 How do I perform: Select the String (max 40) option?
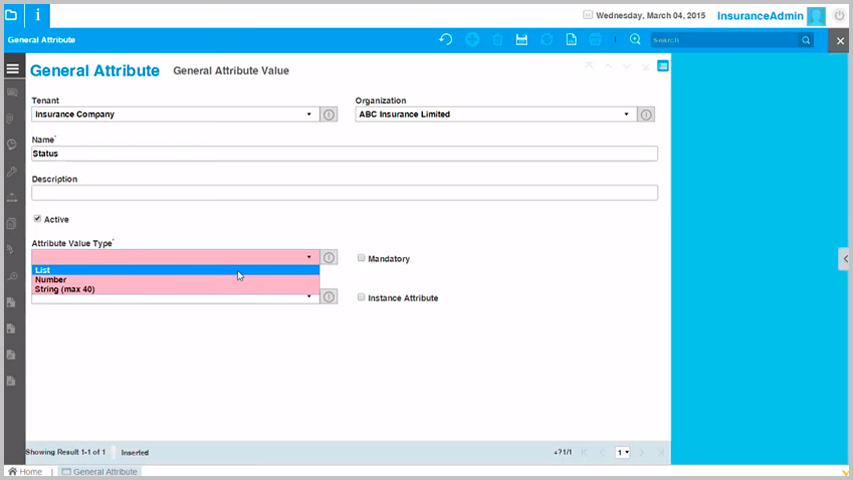(175, 289)
